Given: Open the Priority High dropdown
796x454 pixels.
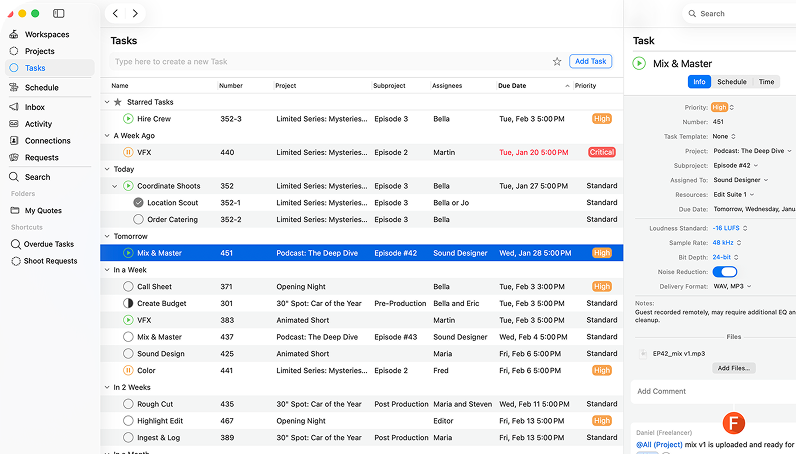Looking at the screenshot, I should click(723, 107).
